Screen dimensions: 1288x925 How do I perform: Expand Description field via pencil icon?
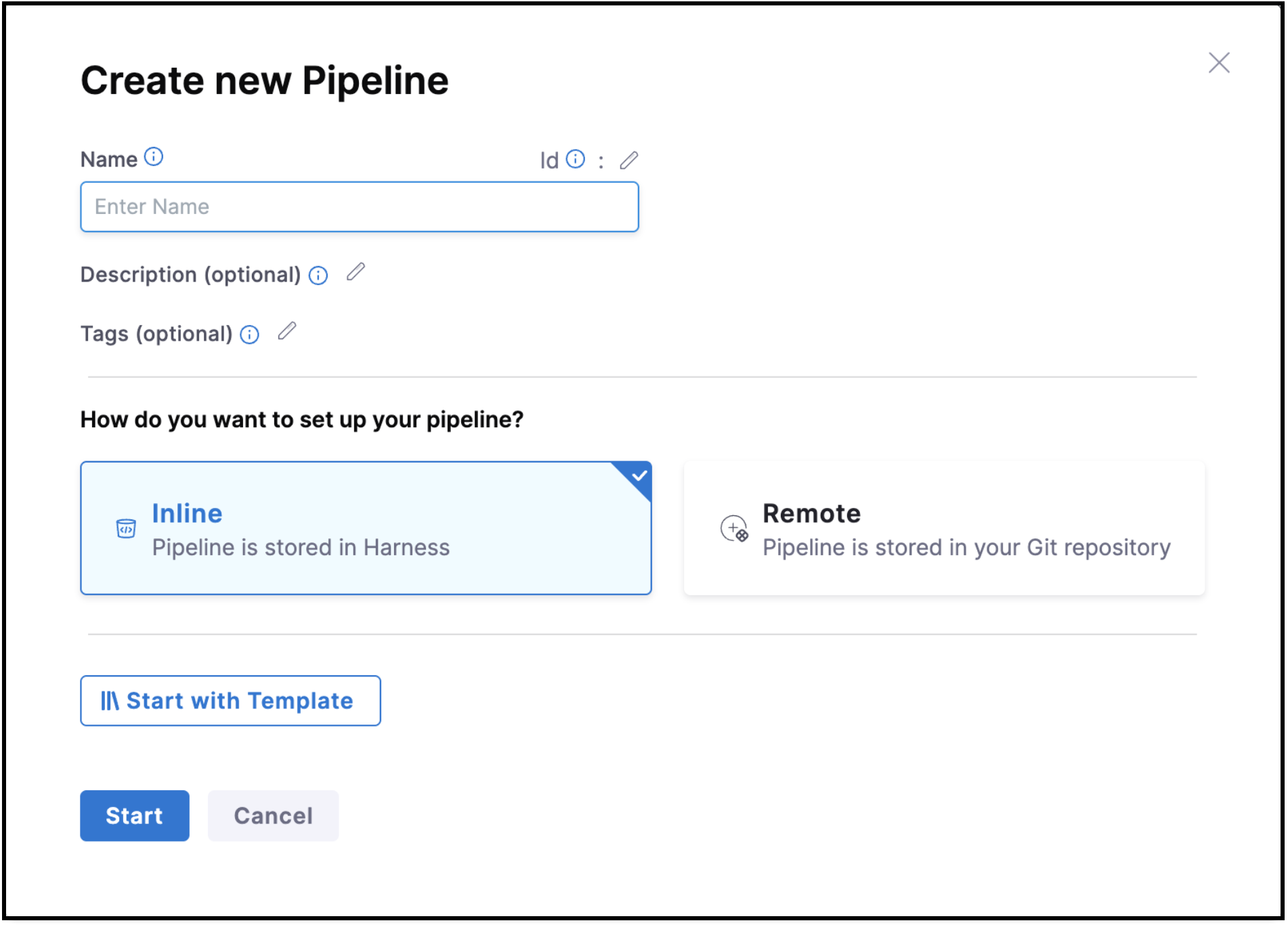pos(356,272)
